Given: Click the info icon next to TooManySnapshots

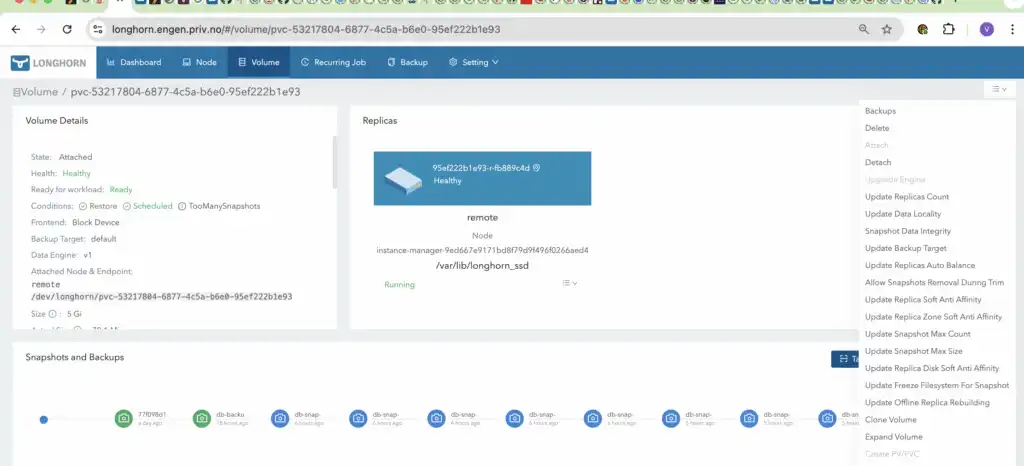Looking at the screenshot, I should pos(181,206).
